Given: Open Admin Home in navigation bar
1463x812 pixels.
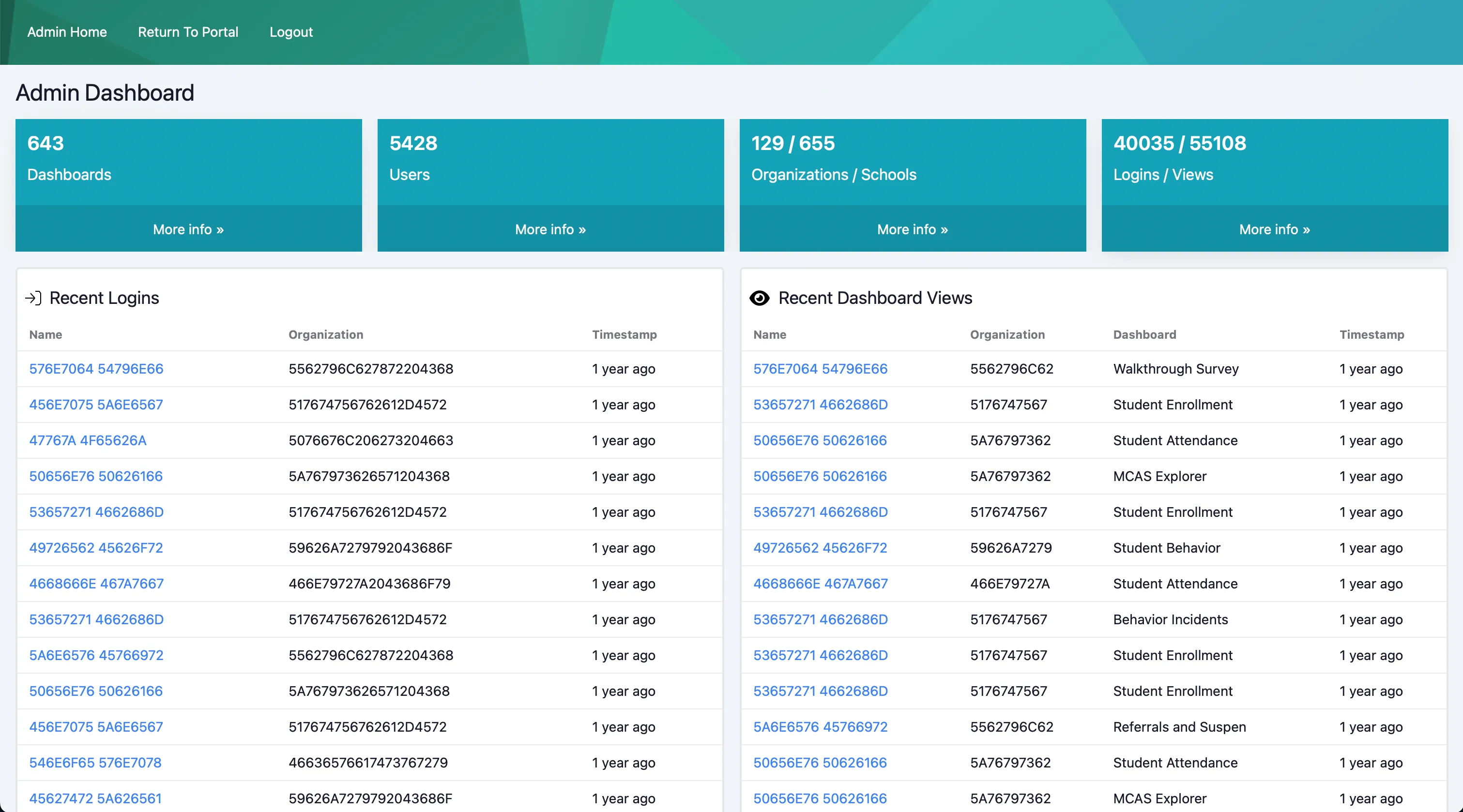Looking at the screenshot, I should pos(67,32).
